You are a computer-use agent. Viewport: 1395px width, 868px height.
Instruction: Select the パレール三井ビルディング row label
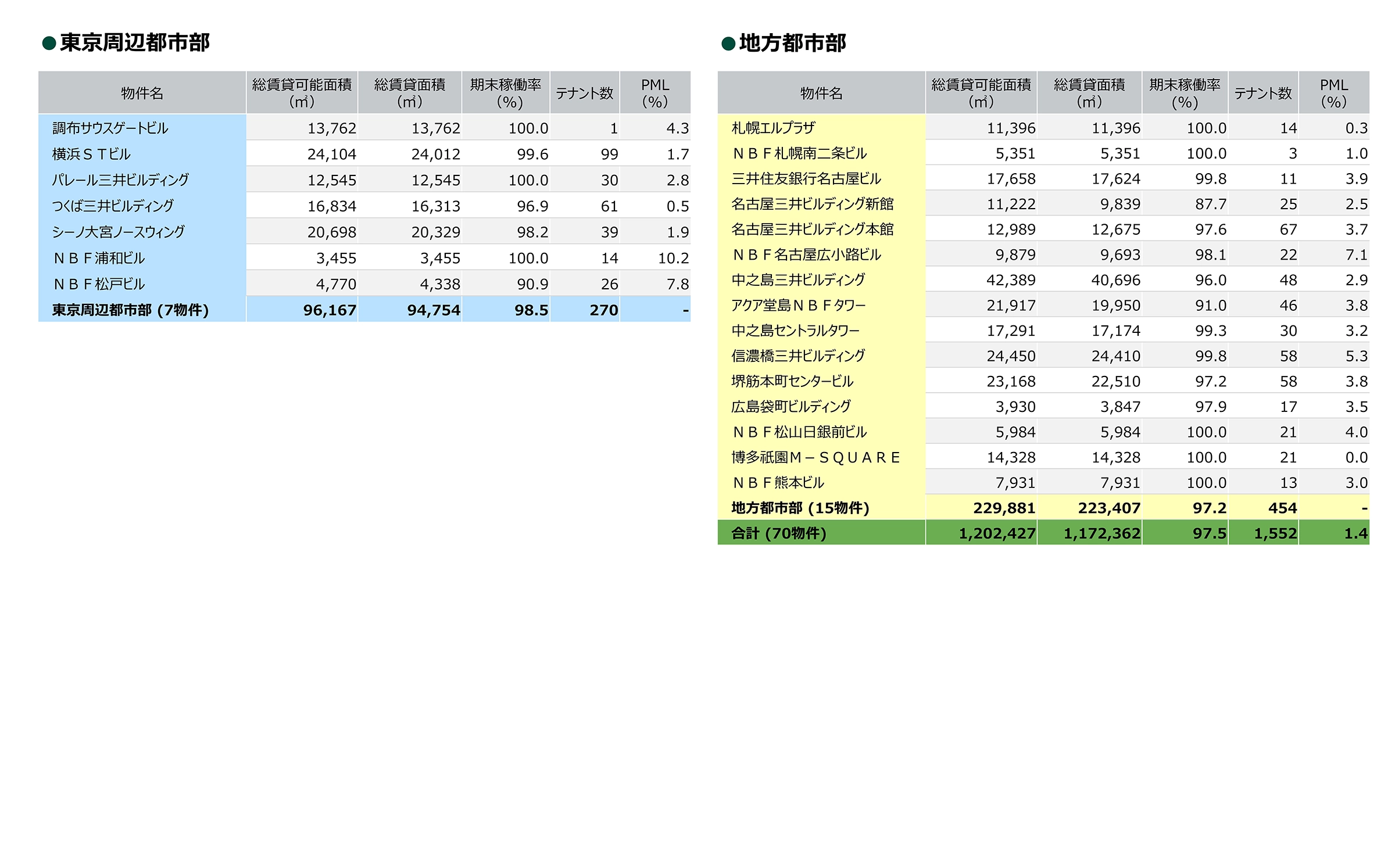[120, 180]
